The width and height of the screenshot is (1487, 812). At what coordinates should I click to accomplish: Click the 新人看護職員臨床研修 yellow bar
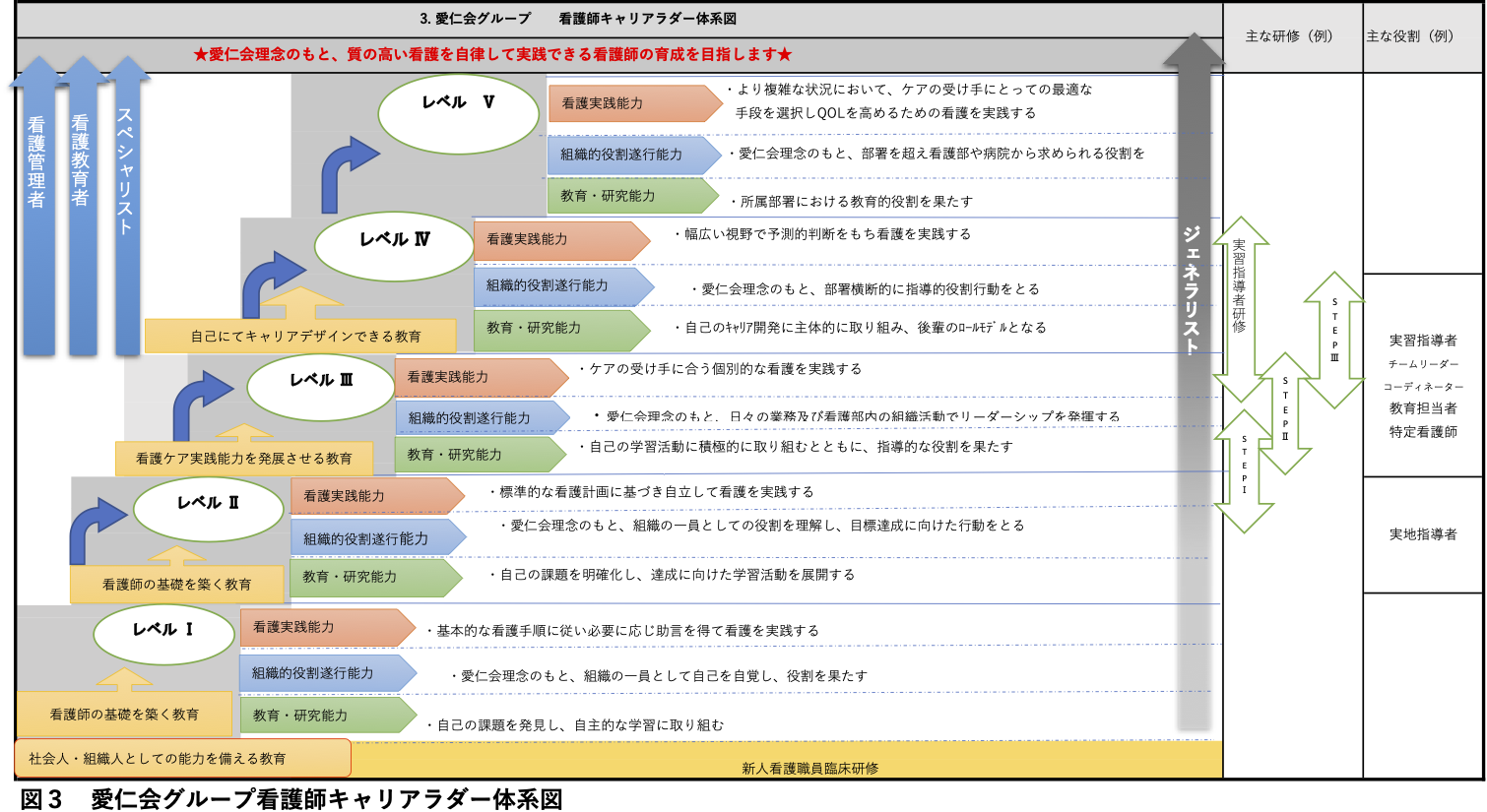pyautogui.click(x=809, y=768)
